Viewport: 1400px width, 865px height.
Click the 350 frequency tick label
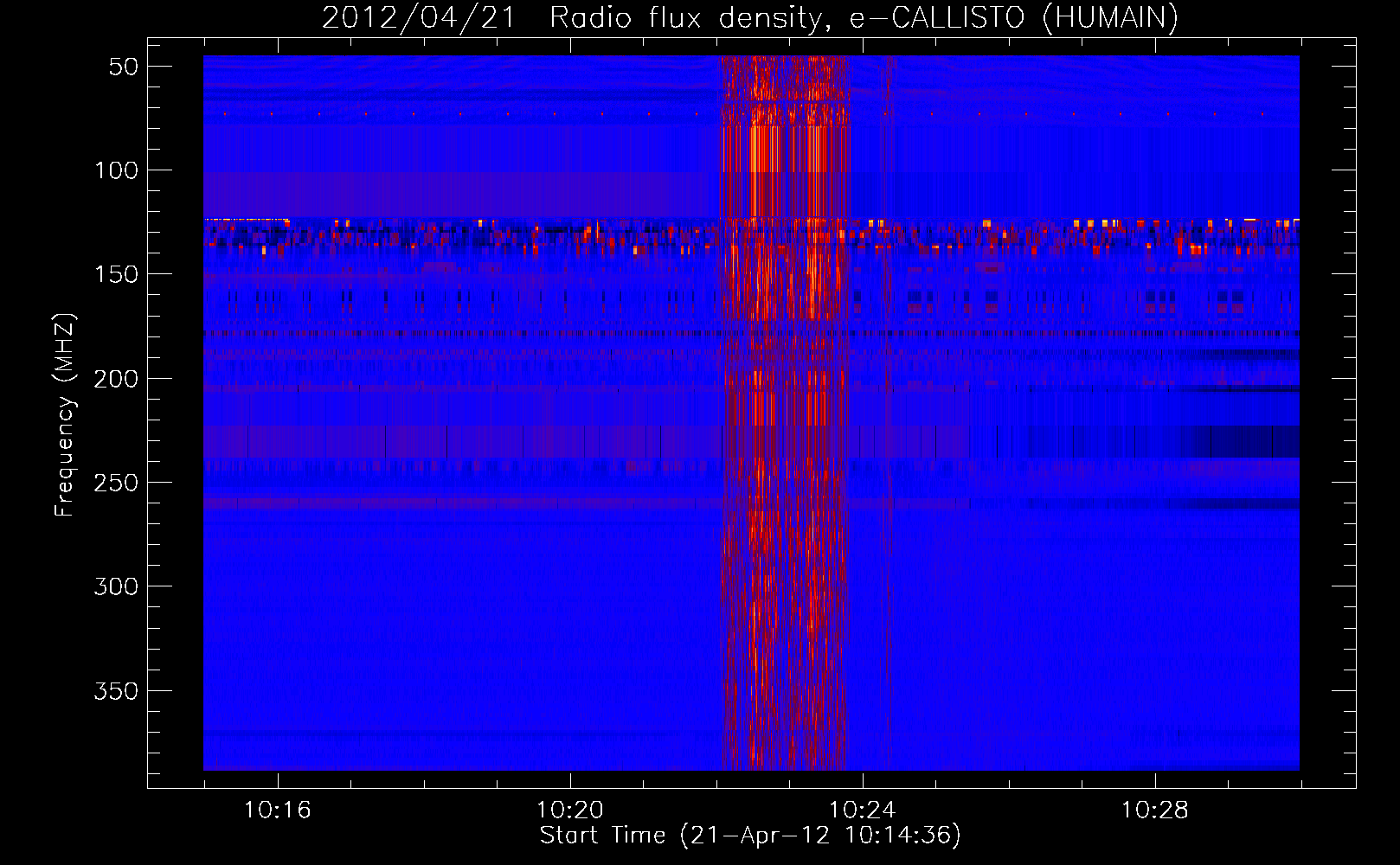pos(116,691)
